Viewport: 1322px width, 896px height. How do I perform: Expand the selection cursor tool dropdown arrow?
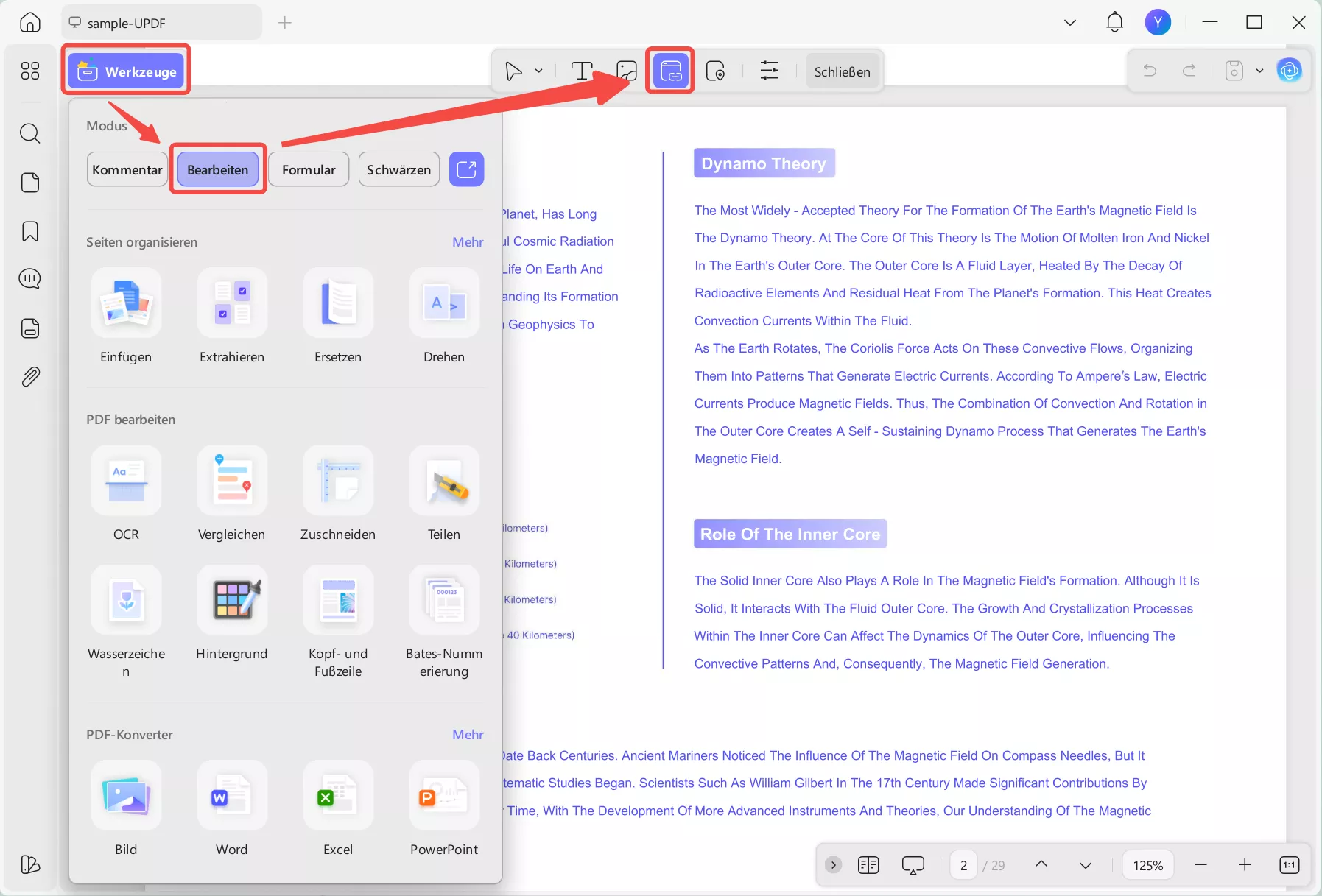coord(539,71)
